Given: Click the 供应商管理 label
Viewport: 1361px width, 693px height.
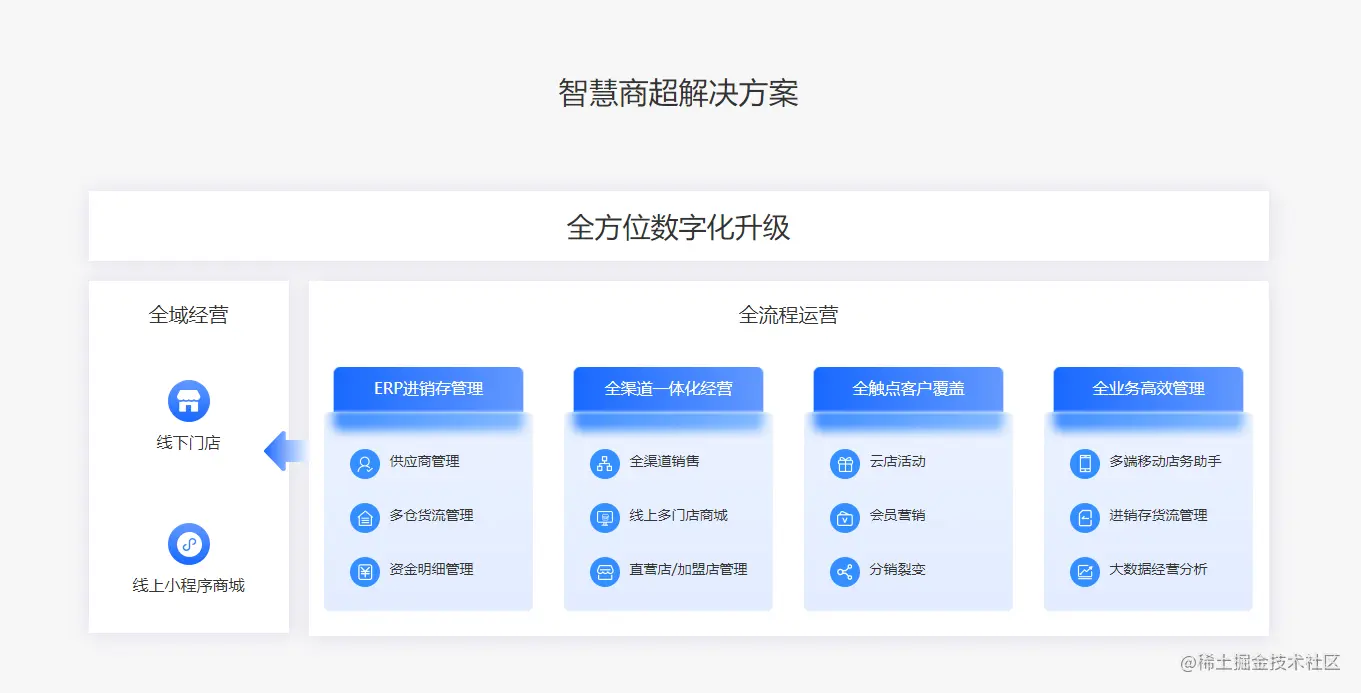Looking at the screenshot, I should 425,462.
